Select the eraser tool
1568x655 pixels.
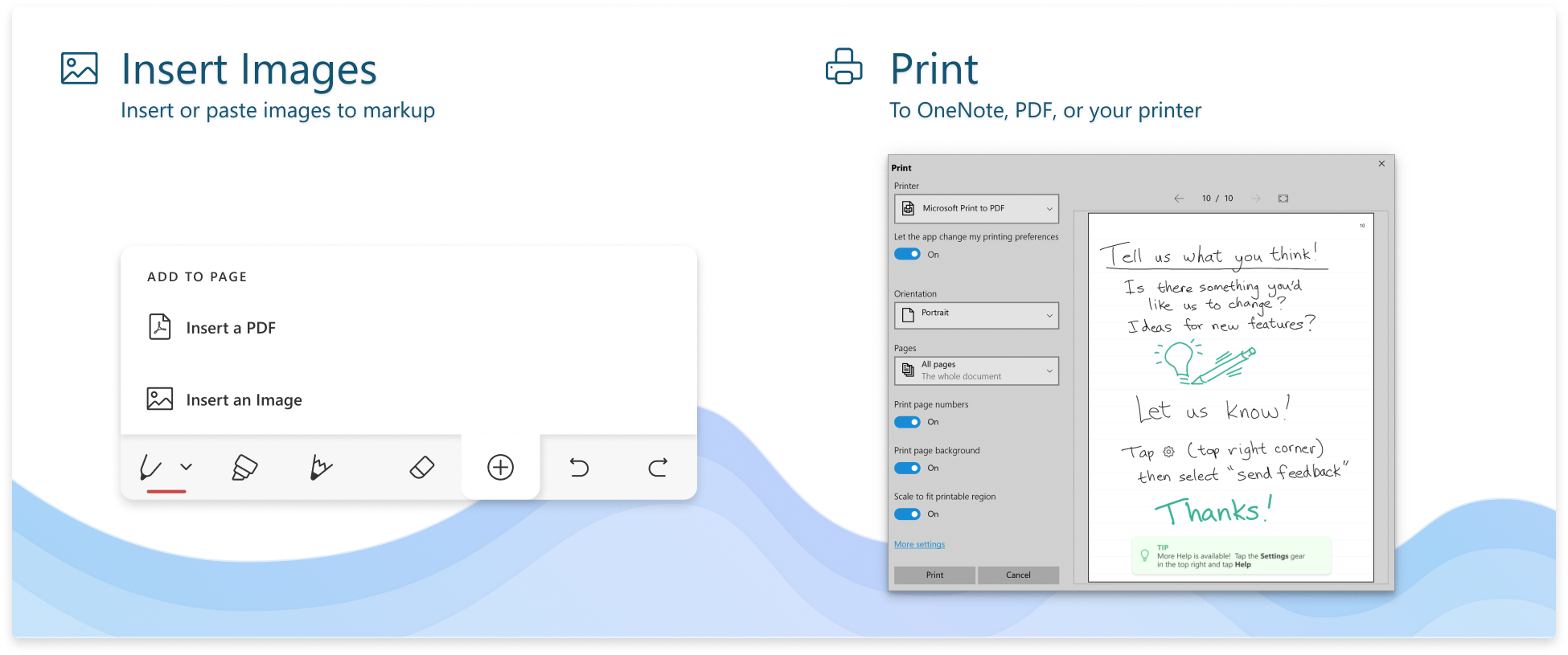(x=421, y=467)
